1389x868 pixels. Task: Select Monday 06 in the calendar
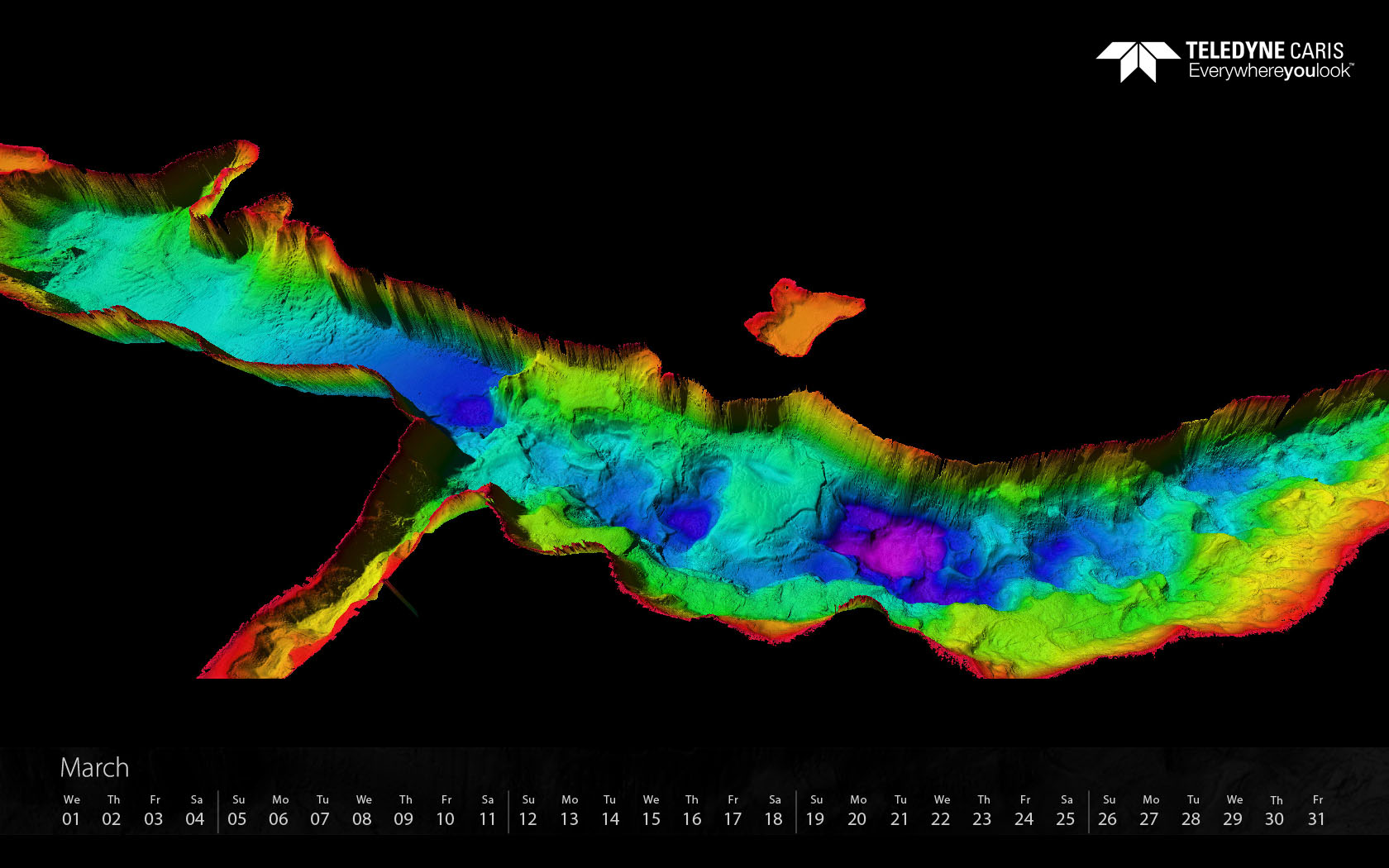[279, 811]
